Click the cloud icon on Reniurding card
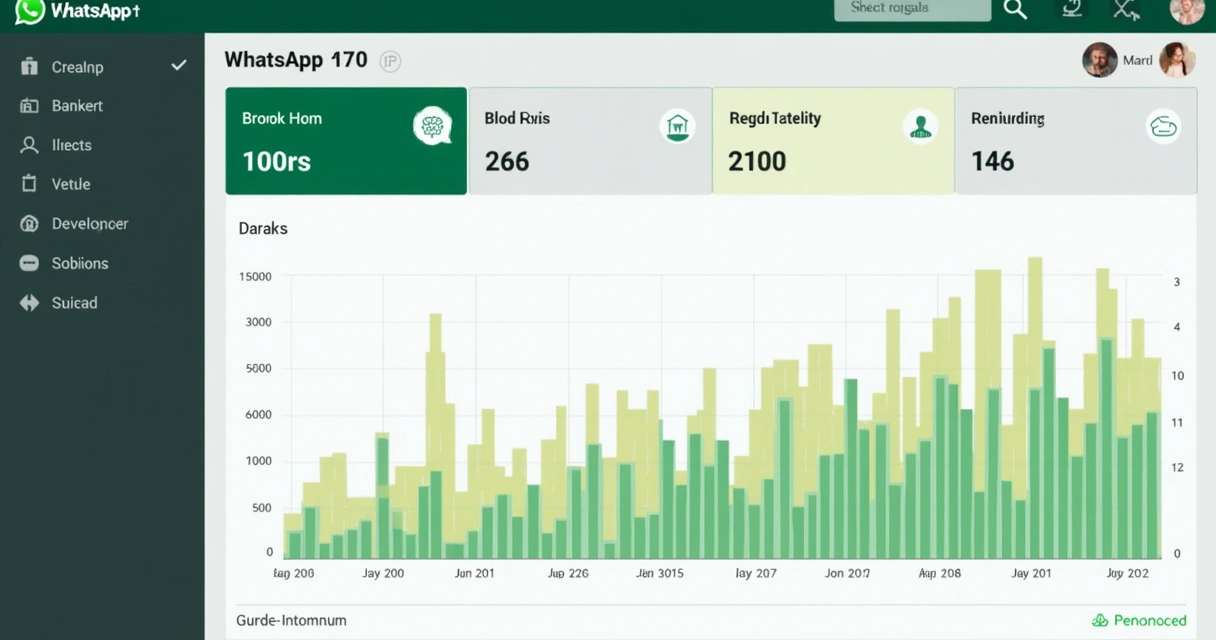This screenshot has width=1216, height=640. [1163, 127]
